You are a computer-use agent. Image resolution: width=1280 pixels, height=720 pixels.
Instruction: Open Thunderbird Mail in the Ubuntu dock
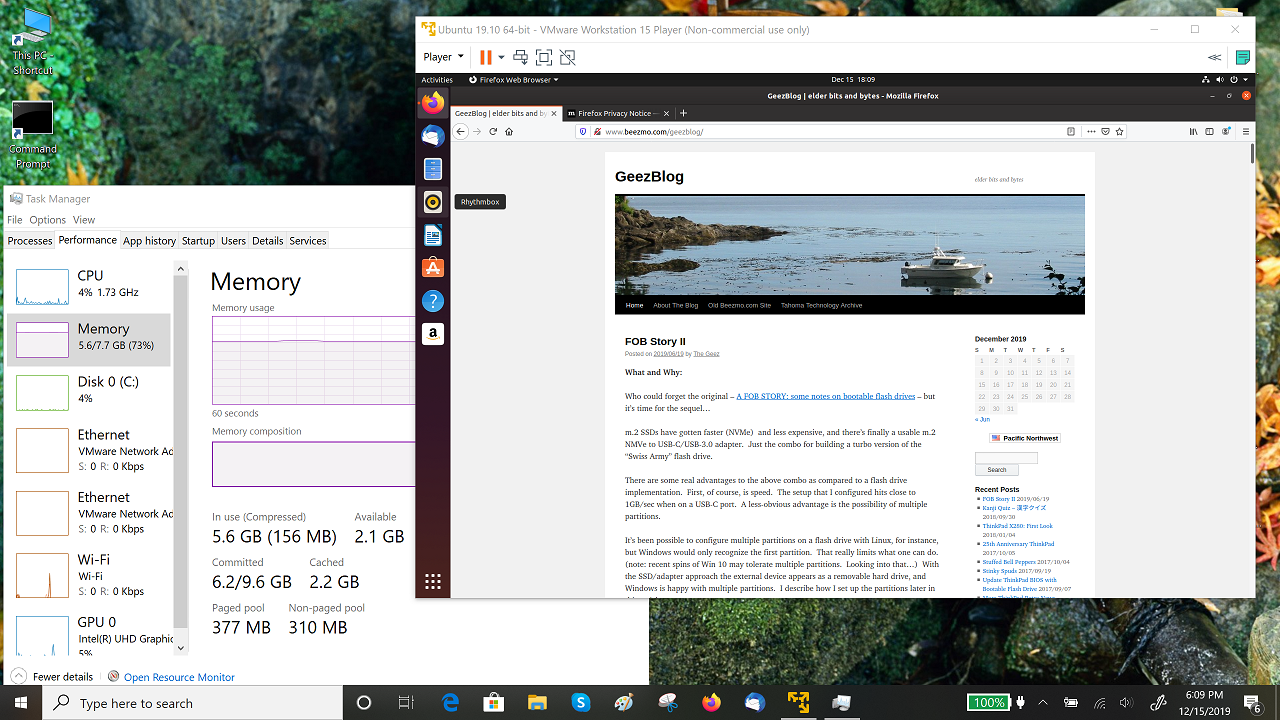[433, 136]
